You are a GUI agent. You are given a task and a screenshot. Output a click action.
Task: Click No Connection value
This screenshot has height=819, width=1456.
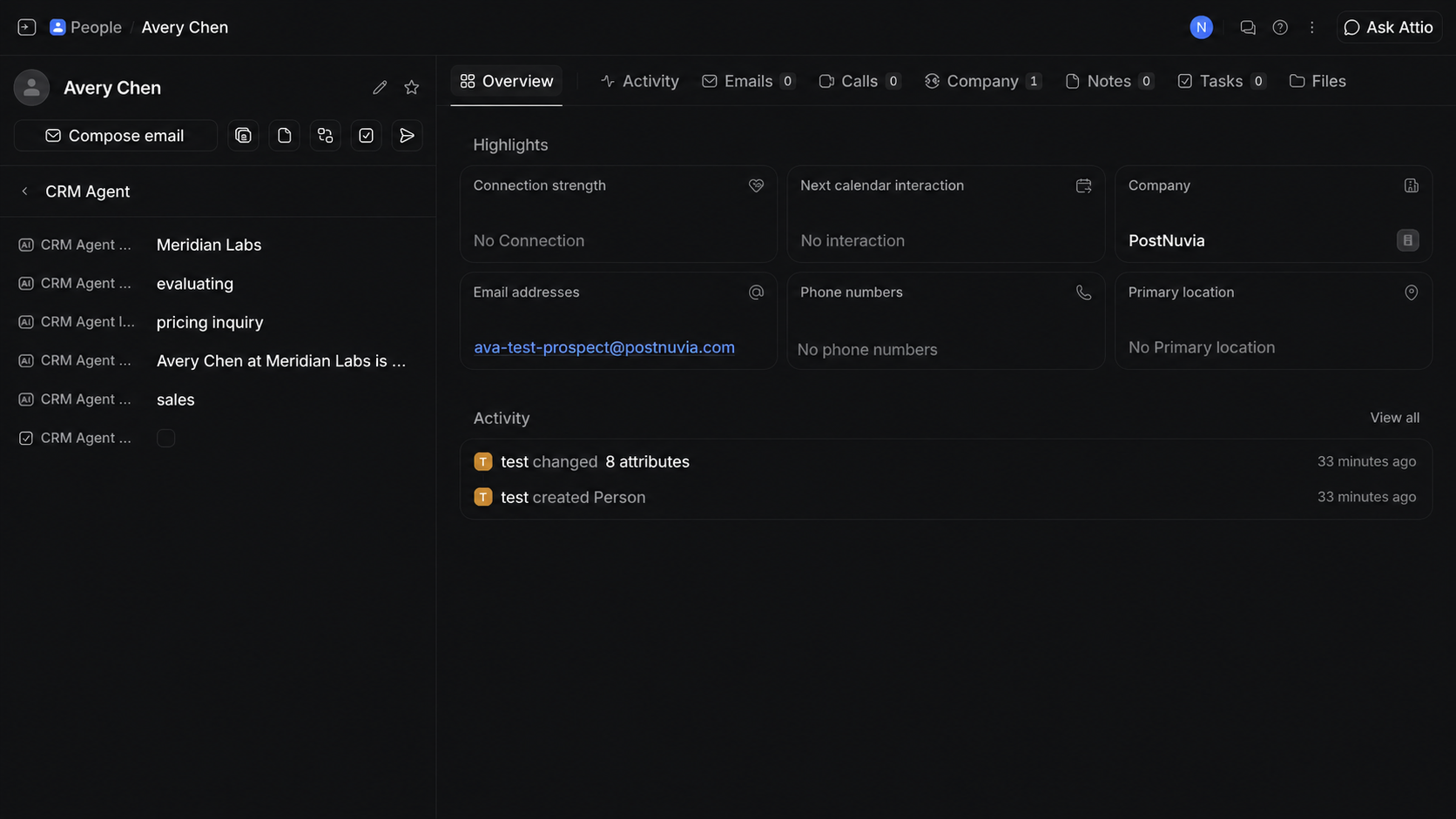(x=529, y=240)
